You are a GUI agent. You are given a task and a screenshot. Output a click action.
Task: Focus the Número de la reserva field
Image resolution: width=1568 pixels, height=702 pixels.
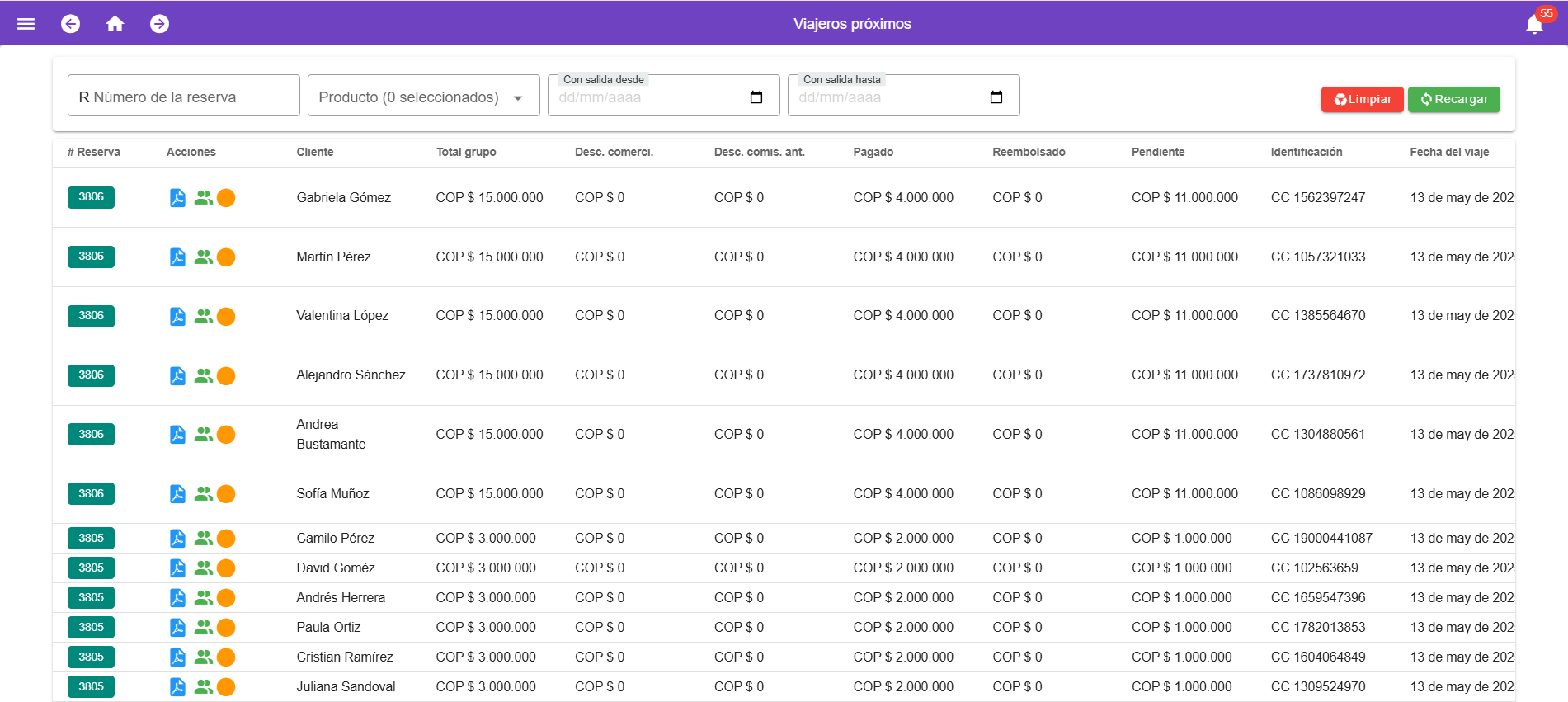[x=183, y=97]
